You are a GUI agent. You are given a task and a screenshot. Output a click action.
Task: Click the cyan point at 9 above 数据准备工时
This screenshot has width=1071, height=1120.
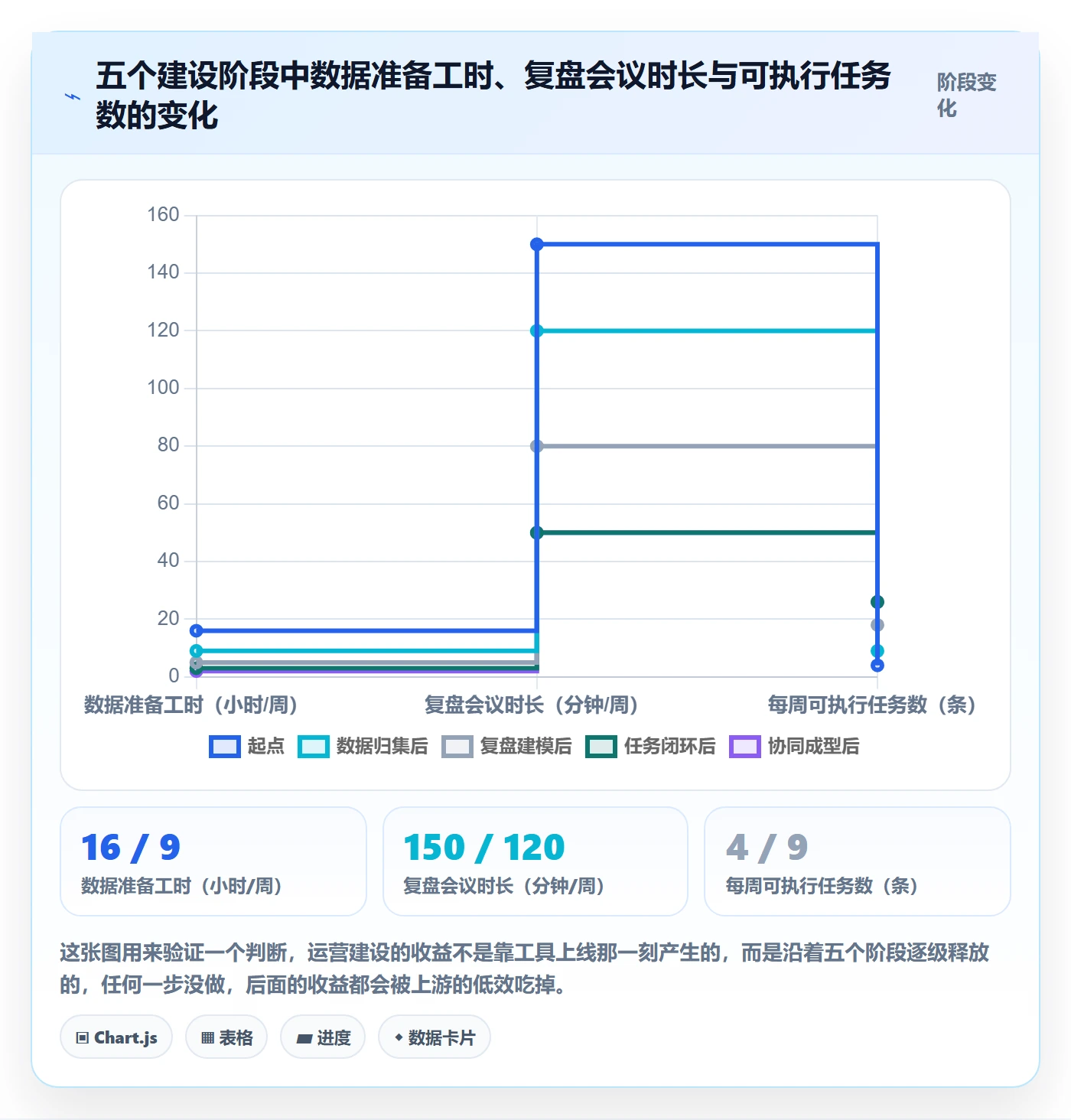197,651
